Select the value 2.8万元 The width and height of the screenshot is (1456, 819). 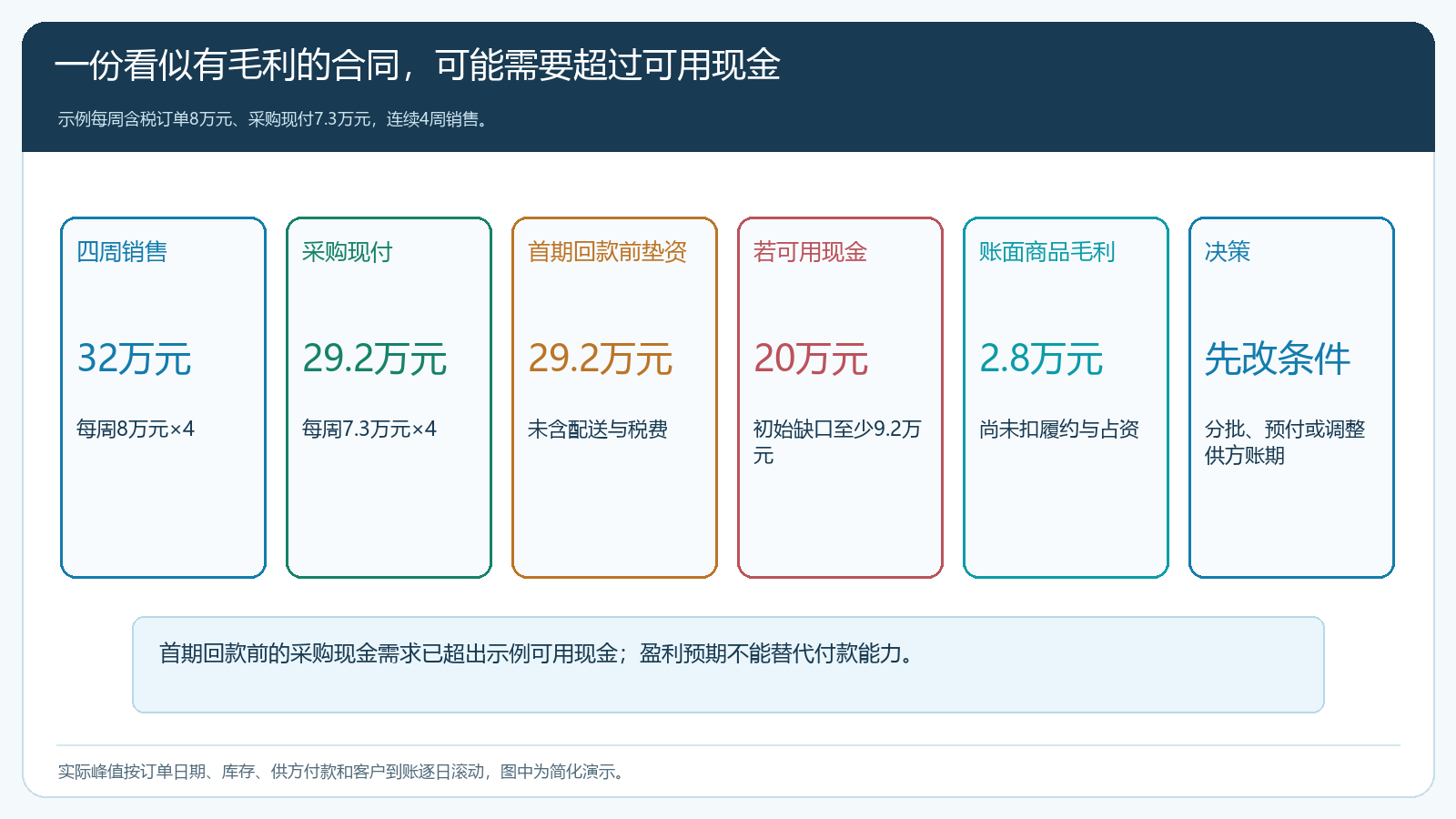point(1041,359)
